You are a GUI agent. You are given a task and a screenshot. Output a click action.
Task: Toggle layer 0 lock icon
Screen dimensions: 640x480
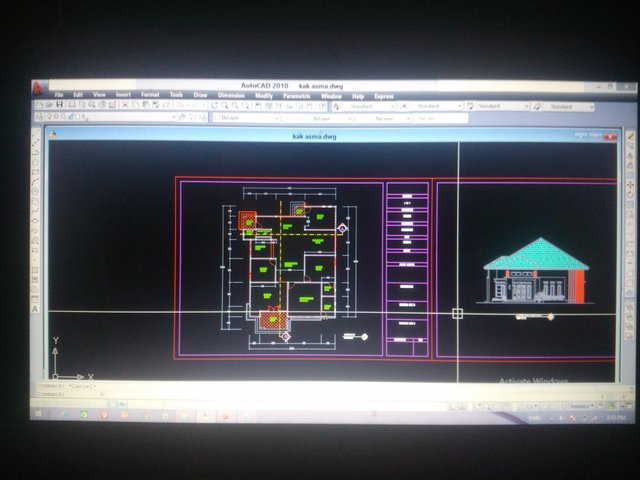coord(69,117)
